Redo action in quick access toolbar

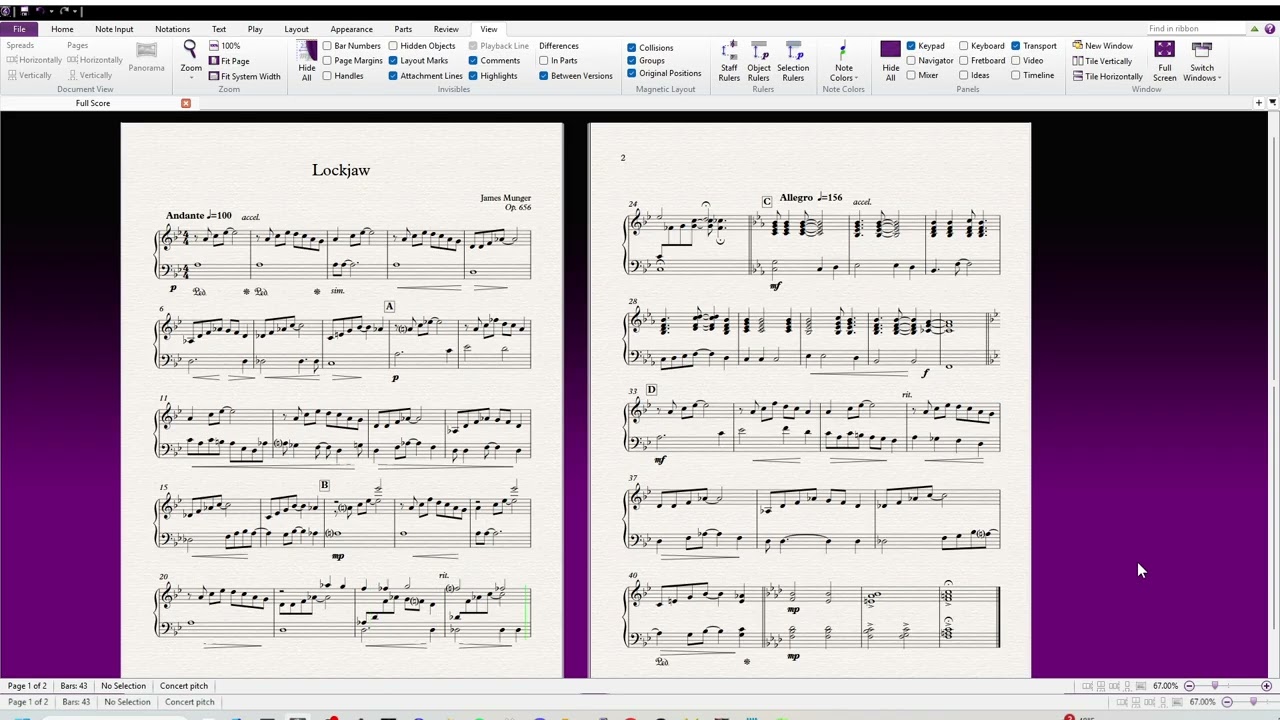click(x=65, y=11)
